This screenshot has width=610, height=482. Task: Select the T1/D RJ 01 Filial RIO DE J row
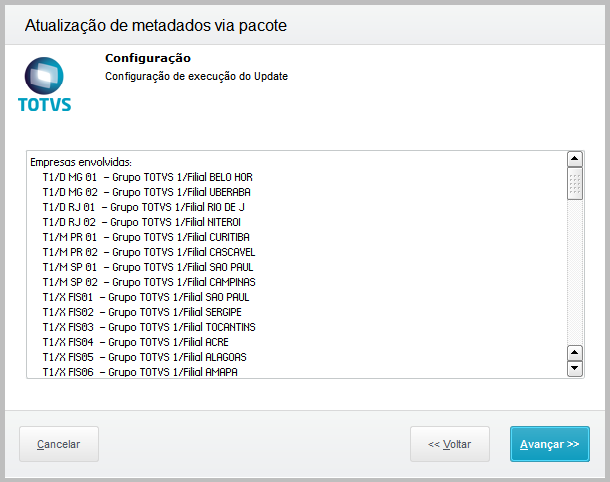click(x=146, y=207)
